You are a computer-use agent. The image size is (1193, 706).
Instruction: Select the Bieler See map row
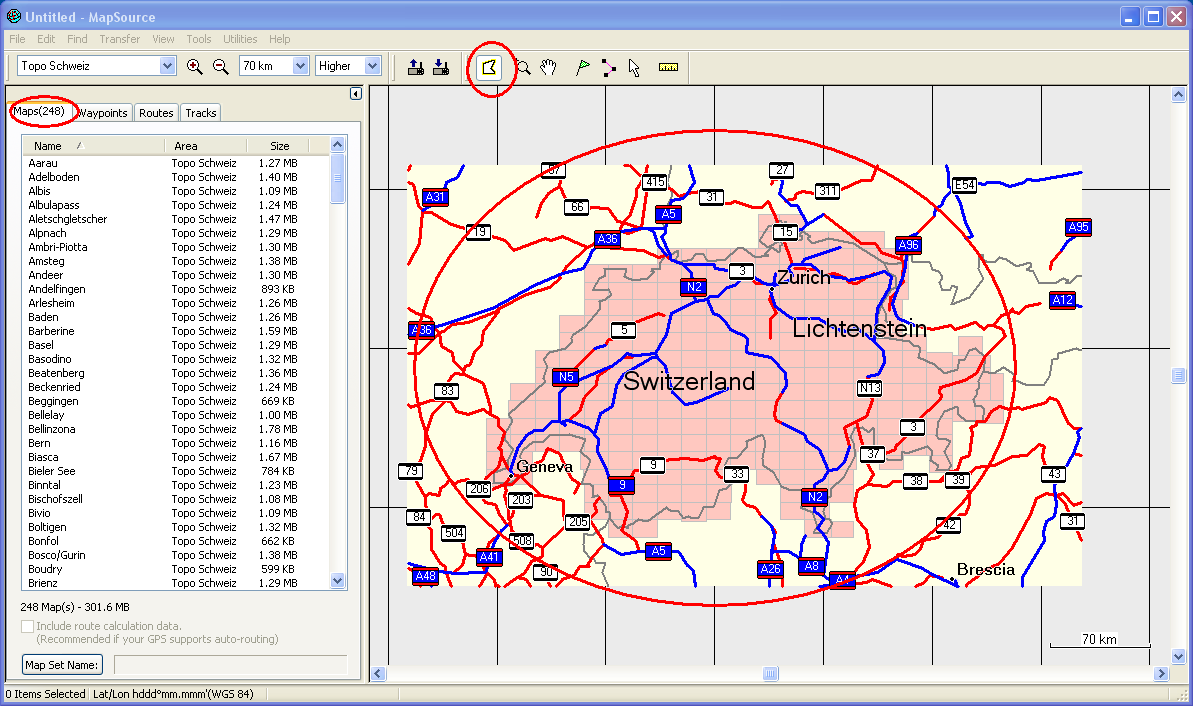pos(176,471)
